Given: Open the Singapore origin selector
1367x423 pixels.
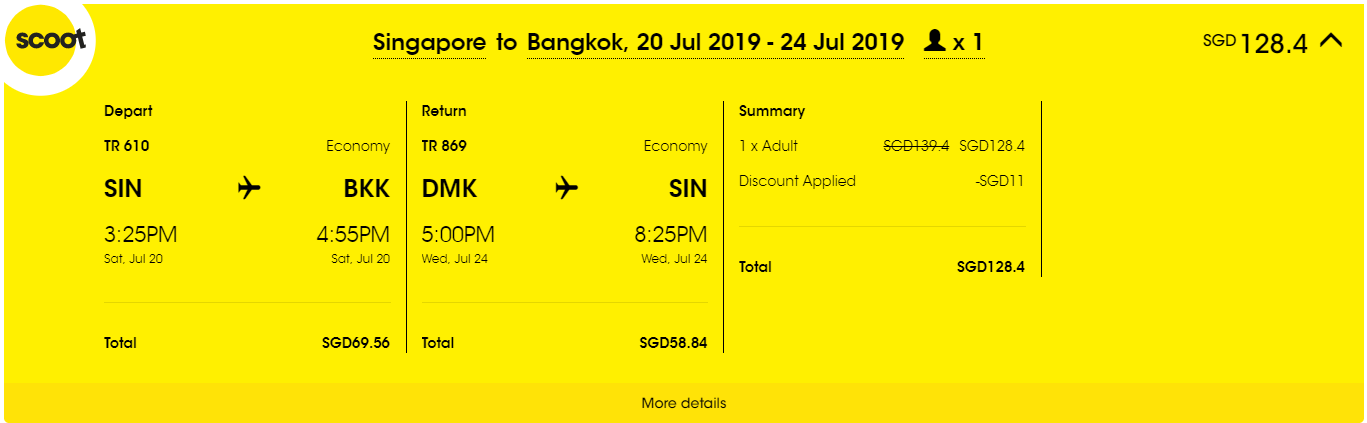Looking at the screenshot, I should pos(429,43).
